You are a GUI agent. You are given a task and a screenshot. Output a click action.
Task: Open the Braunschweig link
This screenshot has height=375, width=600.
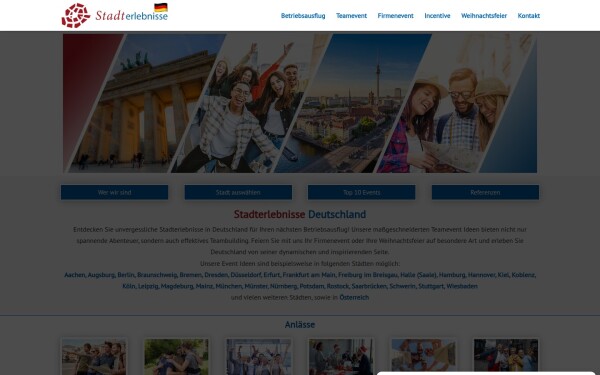click(x=157, y=275)
